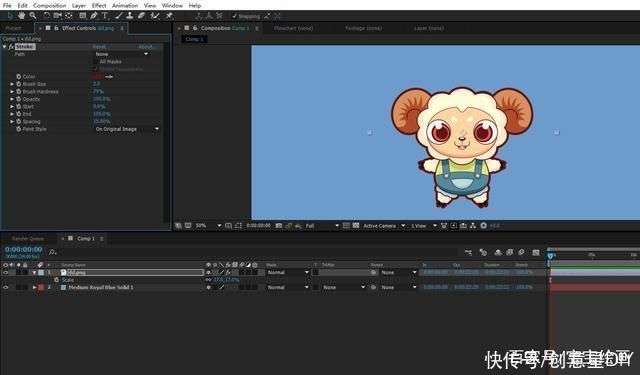Toggle the Color property stopwatch

point(18,77)
